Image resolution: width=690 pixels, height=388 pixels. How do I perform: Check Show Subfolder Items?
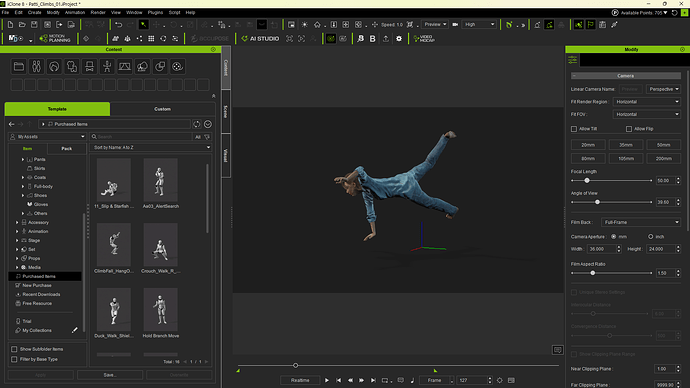click(x=14, y=349)
